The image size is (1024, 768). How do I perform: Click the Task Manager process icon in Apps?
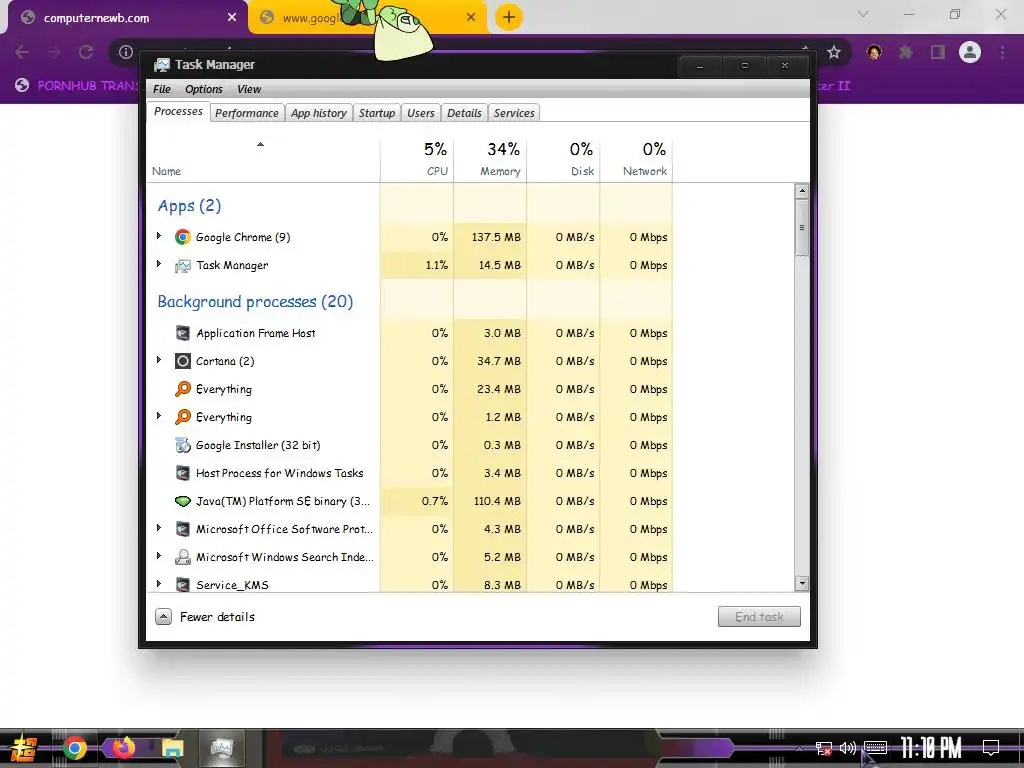click(x=183, y=265)
